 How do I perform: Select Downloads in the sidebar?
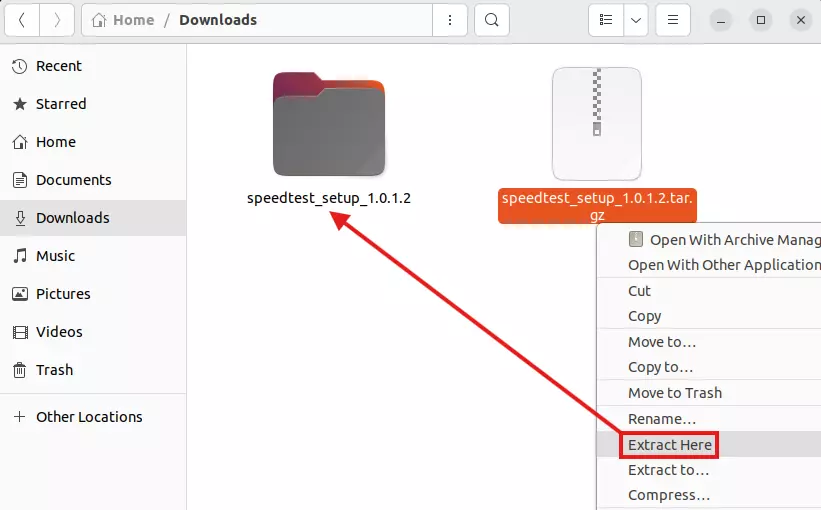point(93,218)
